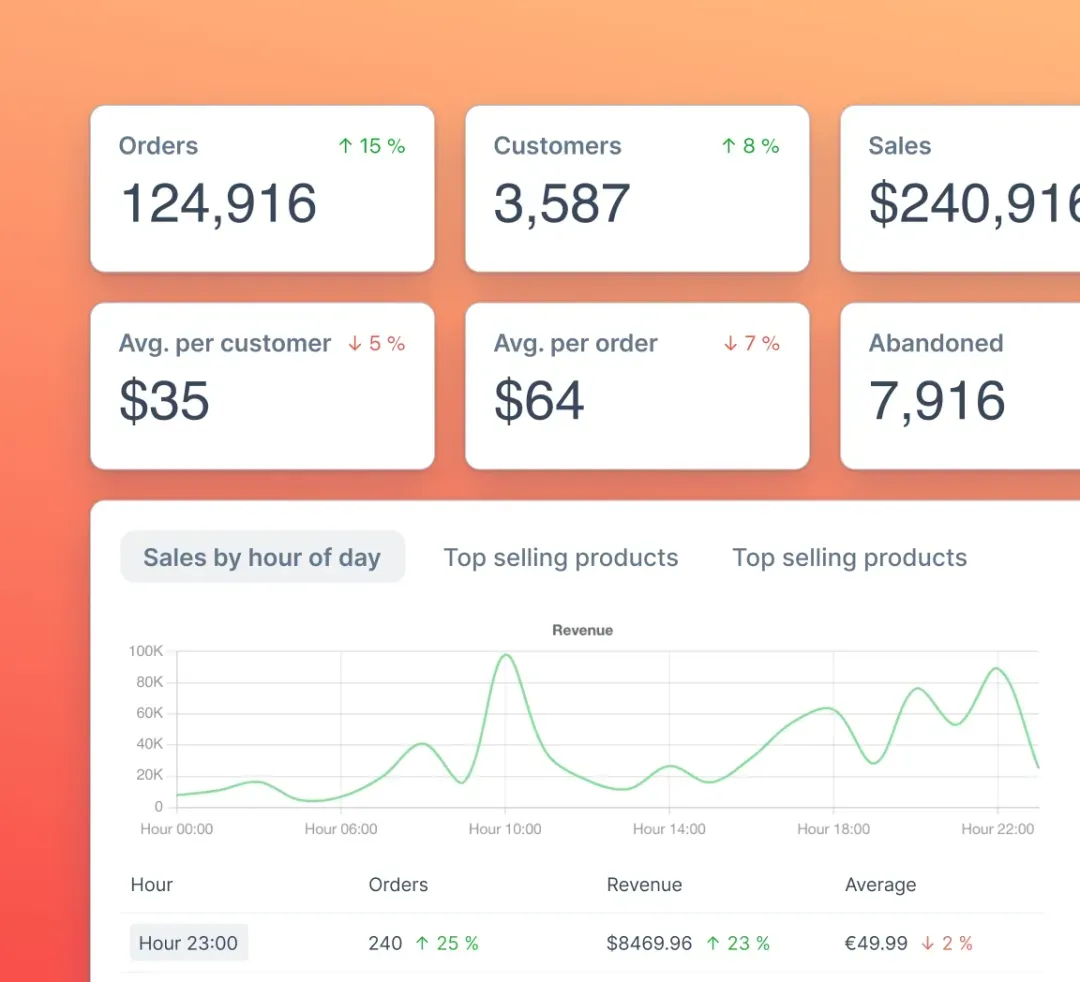Open the Abandoned card showing 7,916
The height and width of the screenshot is (982, 1080).
(x=960, y=386)
